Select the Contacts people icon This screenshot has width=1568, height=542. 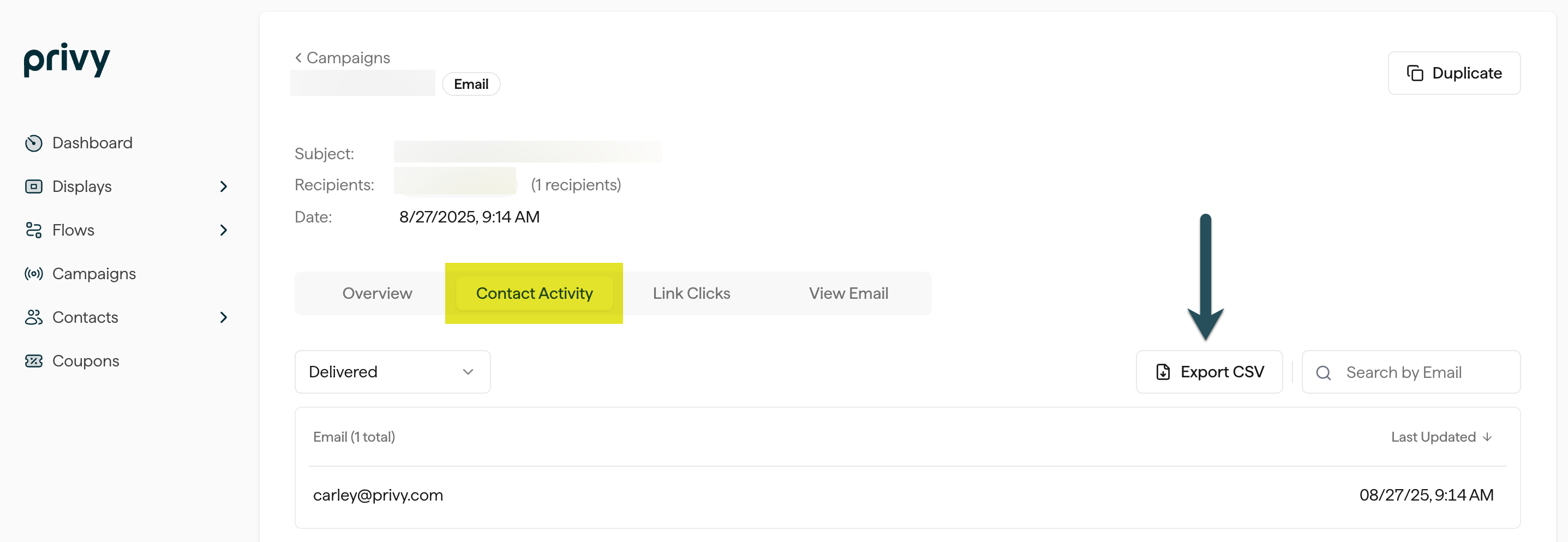coord(33,317)
